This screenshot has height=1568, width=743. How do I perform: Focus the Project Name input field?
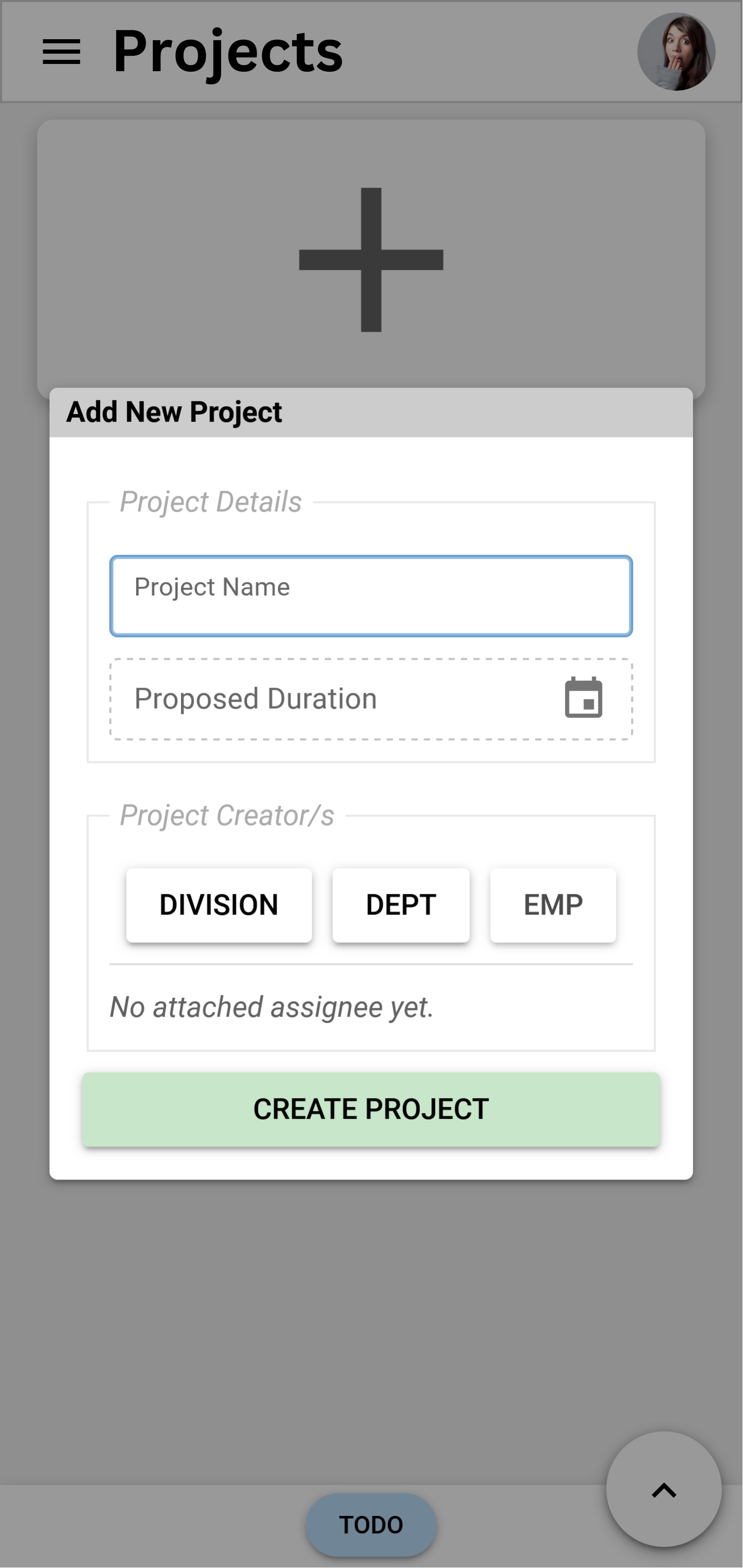[371, 596]
